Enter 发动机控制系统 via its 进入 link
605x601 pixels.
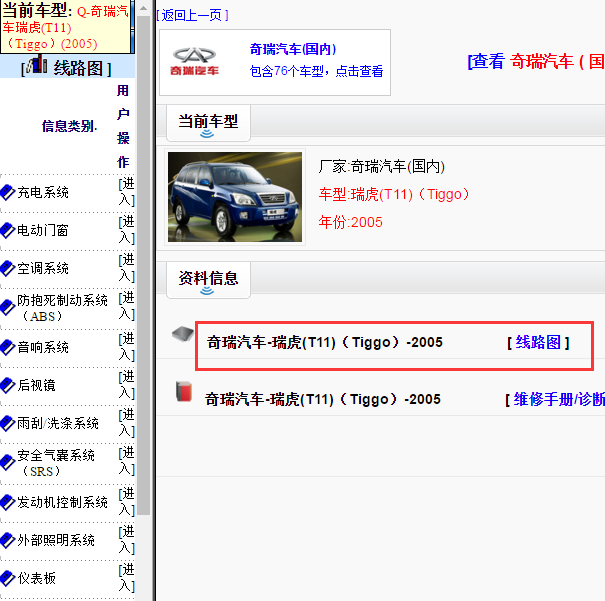127,502
